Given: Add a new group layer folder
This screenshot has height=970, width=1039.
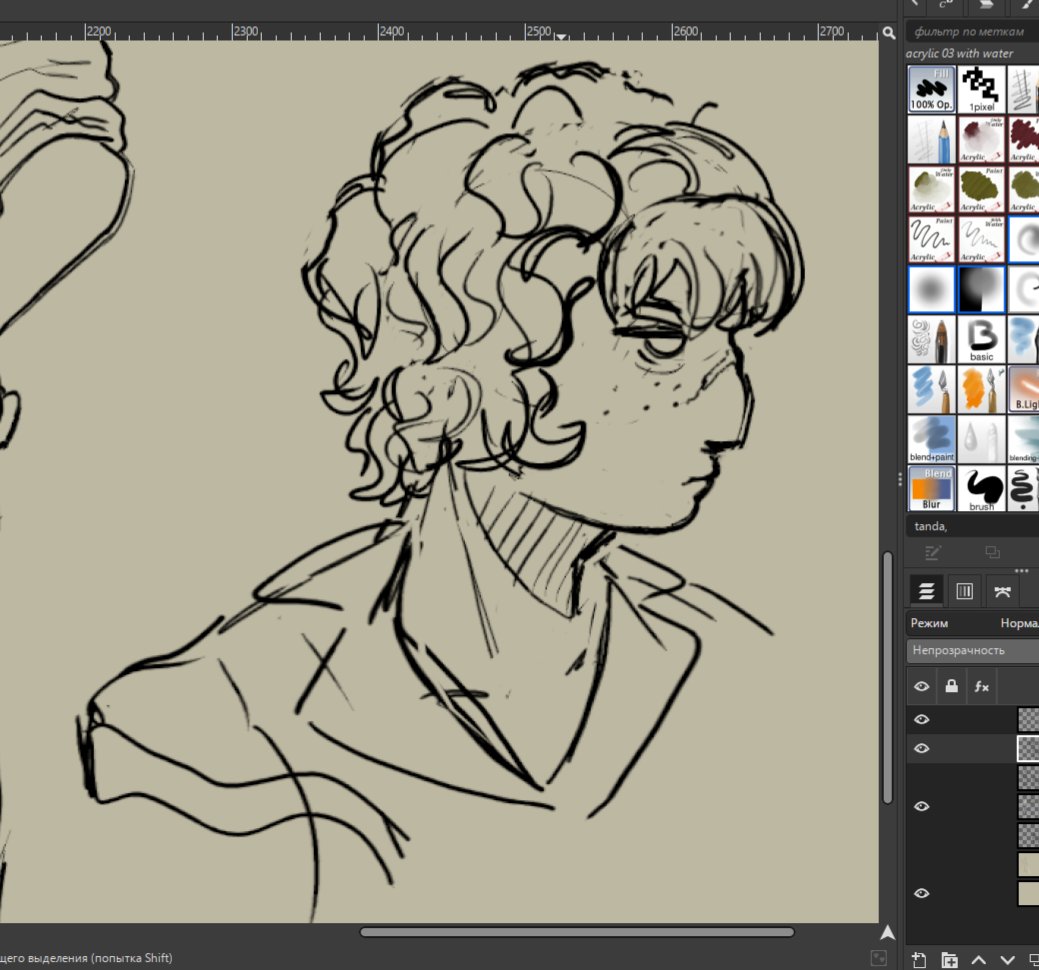Looking at the screenshot, I should [x=949, y=959].
